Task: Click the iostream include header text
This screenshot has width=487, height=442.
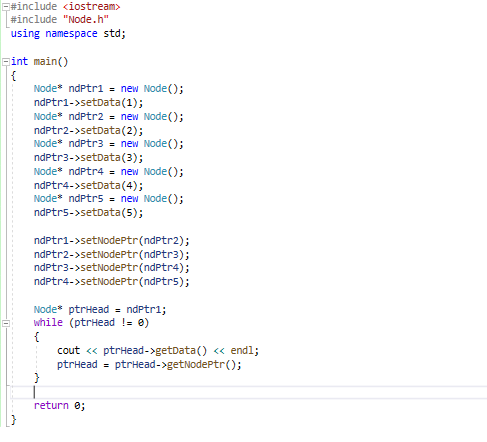Action: 91,6
